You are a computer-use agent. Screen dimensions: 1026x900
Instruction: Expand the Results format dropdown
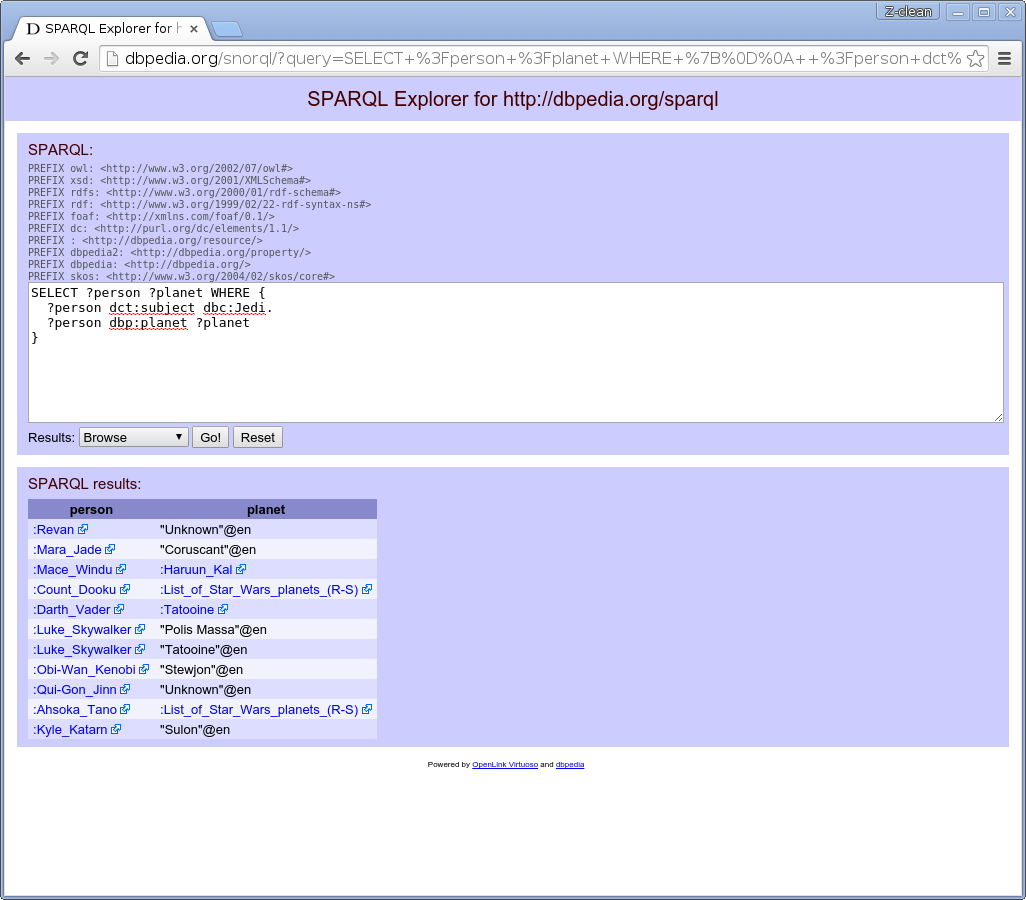click(x=133, y=437)
